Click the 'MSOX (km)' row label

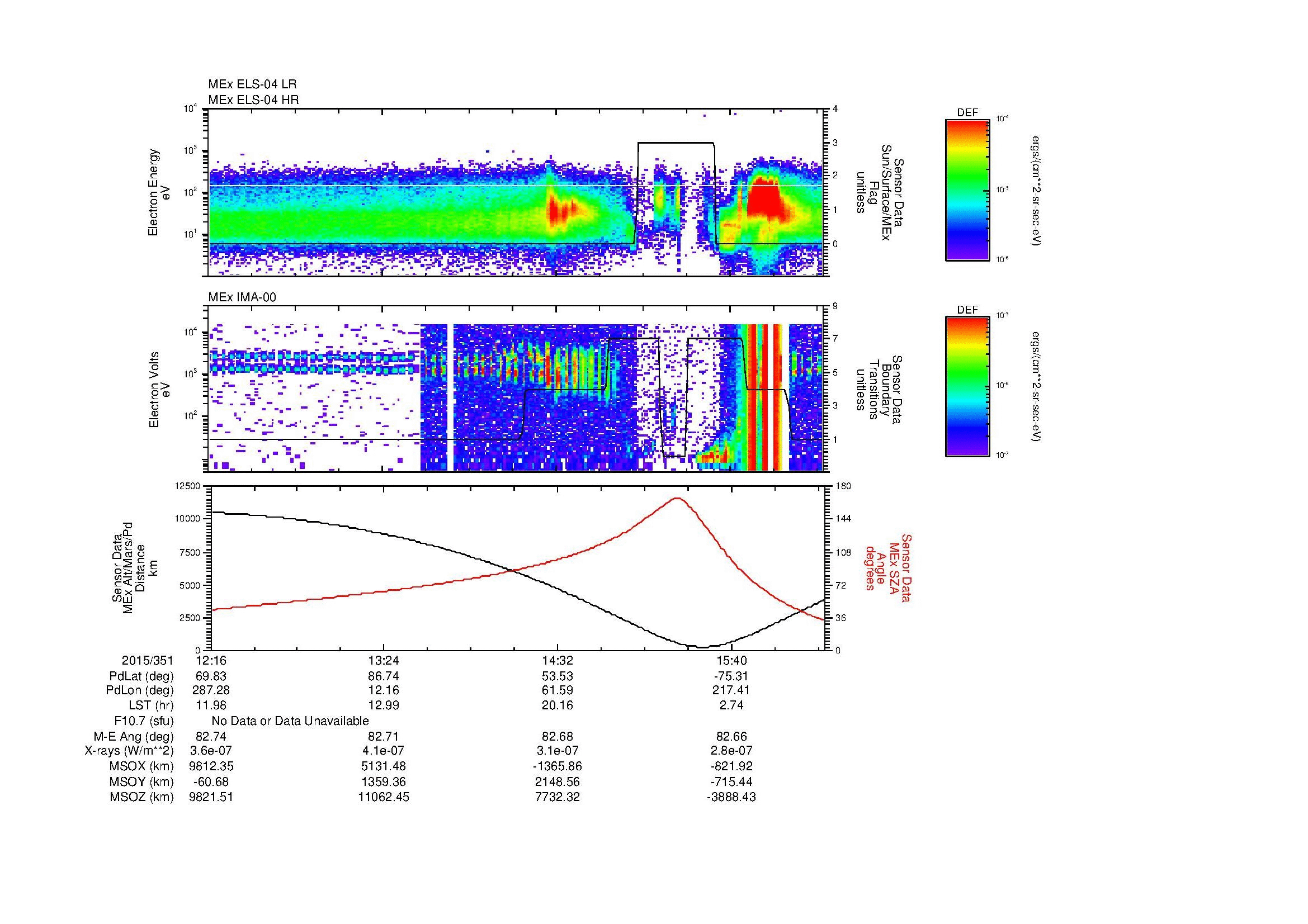[x=141, y=766]
